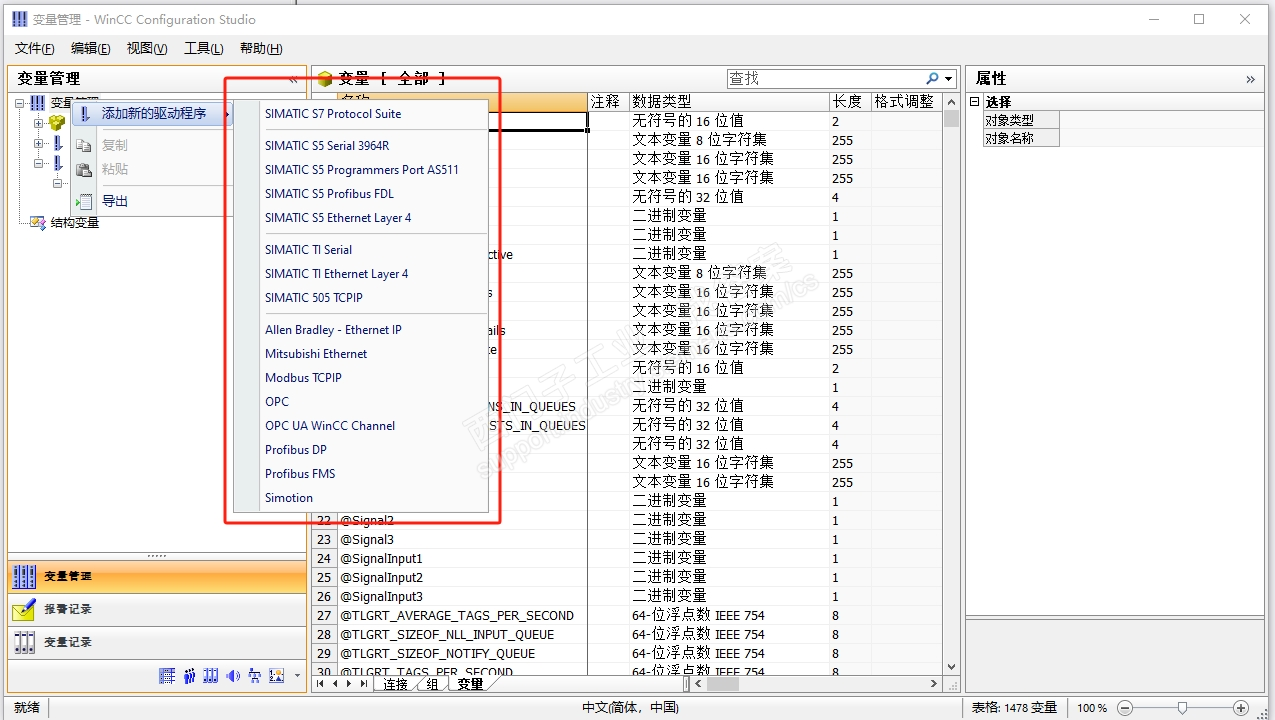Open the search options dropdown arrow
1275x720 pixels.
coord(949,78)
